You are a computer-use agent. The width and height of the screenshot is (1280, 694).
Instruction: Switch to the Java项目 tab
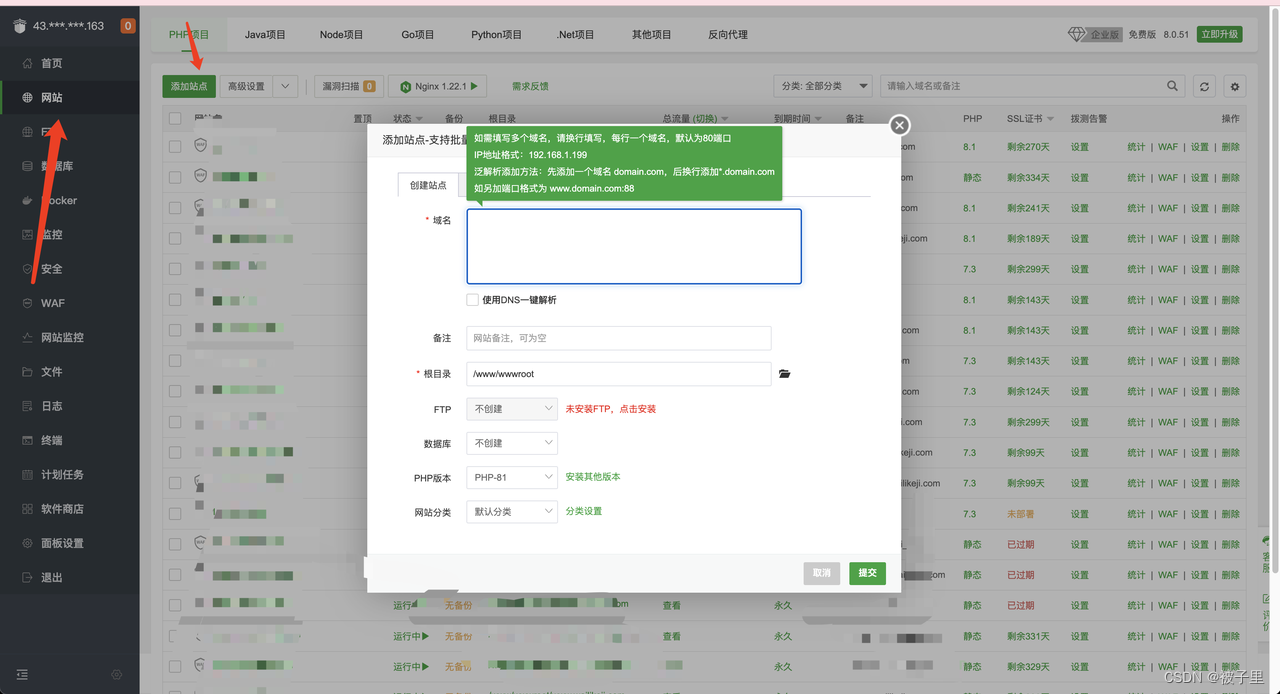[x=265, y=34]
